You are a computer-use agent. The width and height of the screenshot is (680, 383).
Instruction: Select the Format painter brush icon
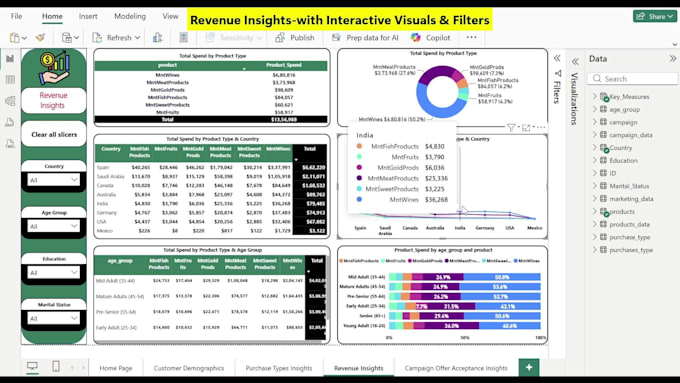tap(40, 38)
